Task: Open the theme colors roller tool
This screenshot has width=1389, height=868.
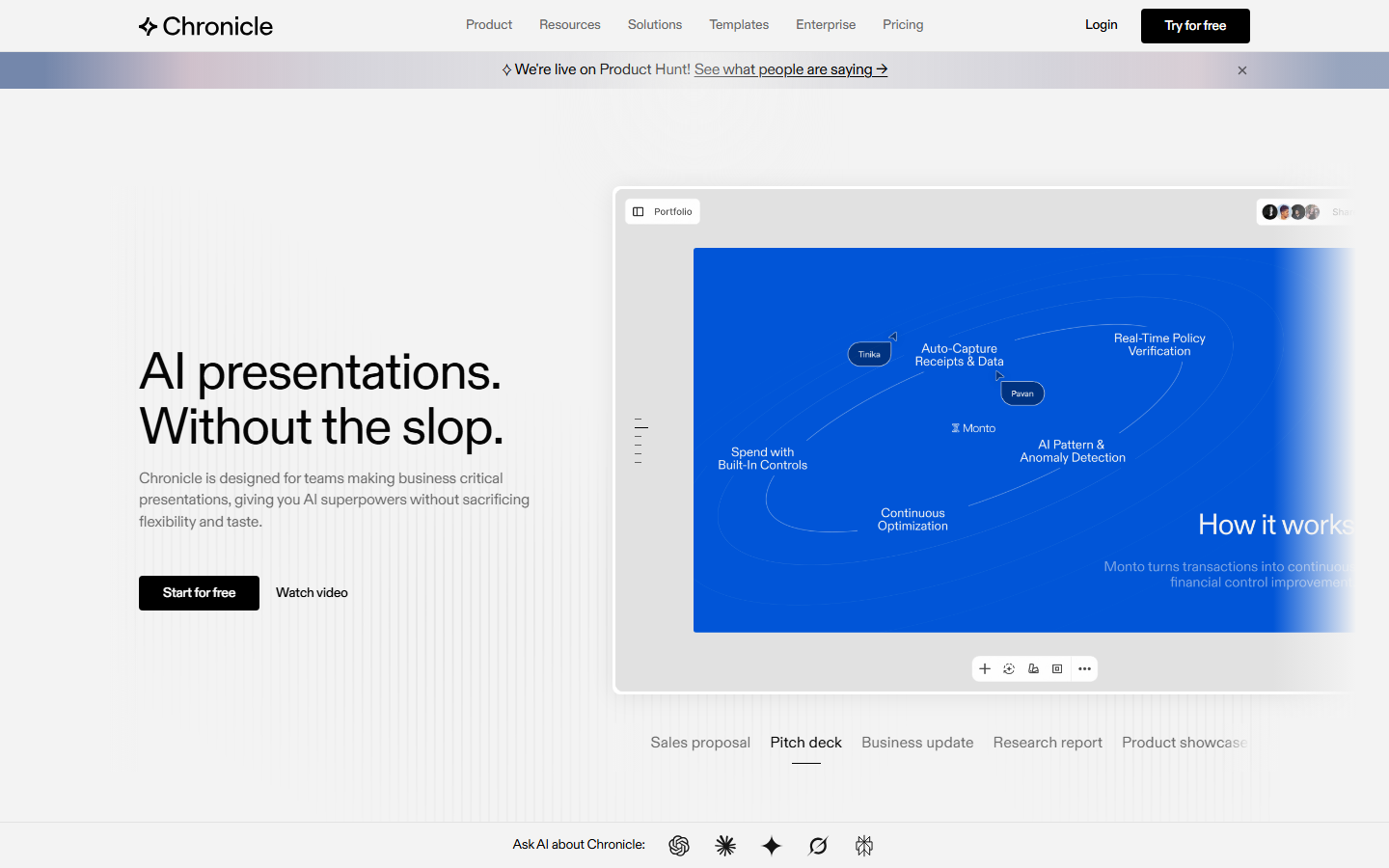Action: pyautogui.click(x=1033, y=668)
